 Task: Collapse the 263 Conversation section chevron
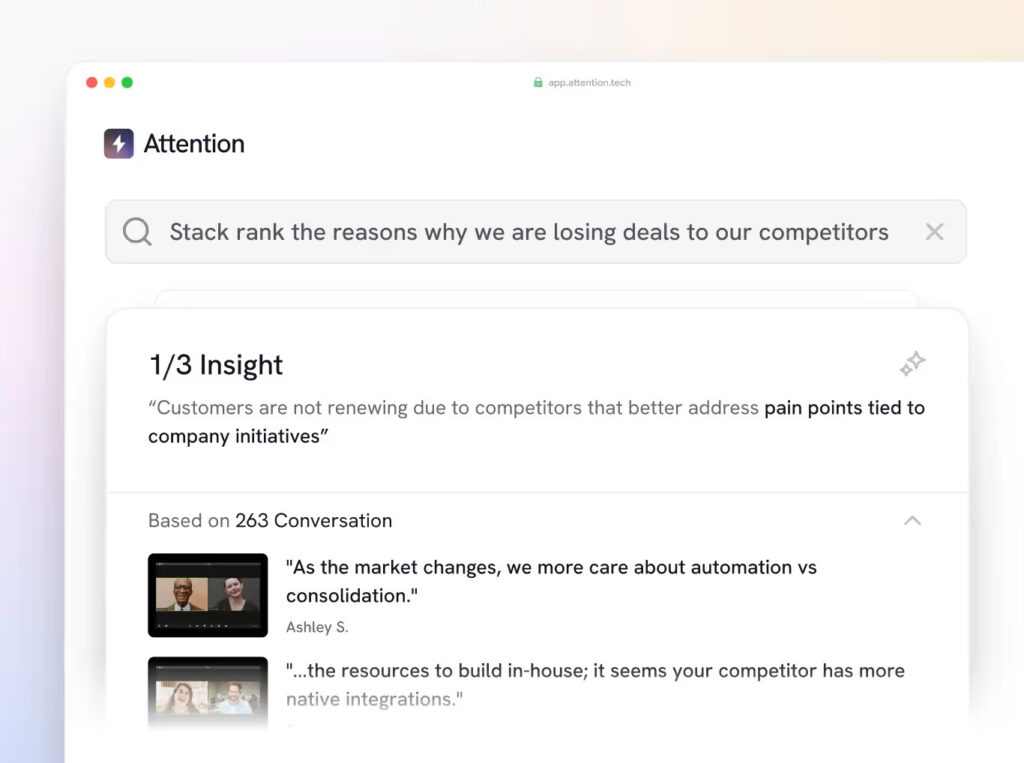click(x=912, y=521)
